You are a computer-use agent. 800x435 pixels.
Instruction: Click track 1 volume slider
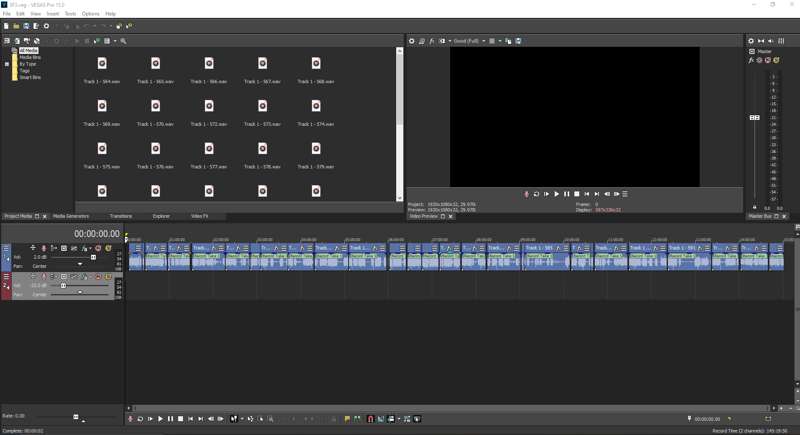(93, 257)
